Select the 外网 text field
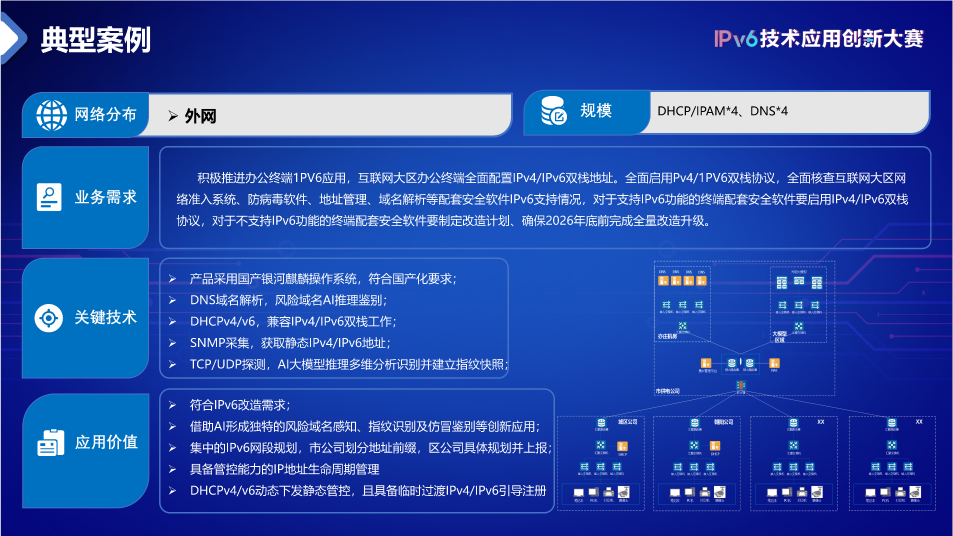953x536 pixels. (x=200, y=116)
